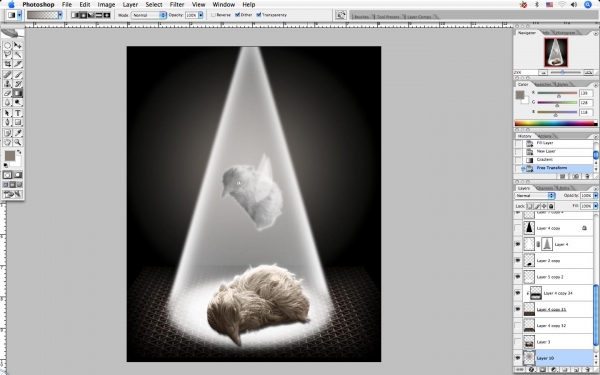Reset default colors icon in toolbox
This screenshot has width=600, height=375.
click(x=6, y=165)
